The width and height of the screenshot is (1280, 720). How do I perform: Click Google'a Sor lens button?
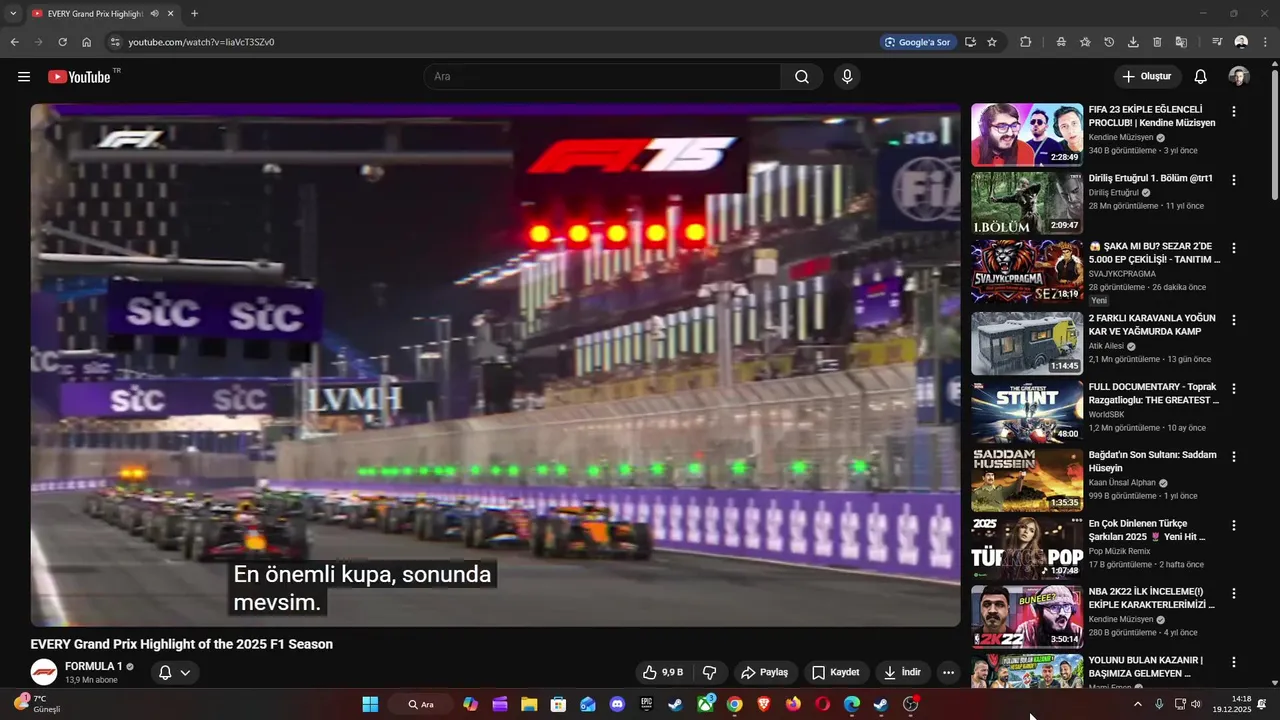pyautogui.click(x=916, y=42)
